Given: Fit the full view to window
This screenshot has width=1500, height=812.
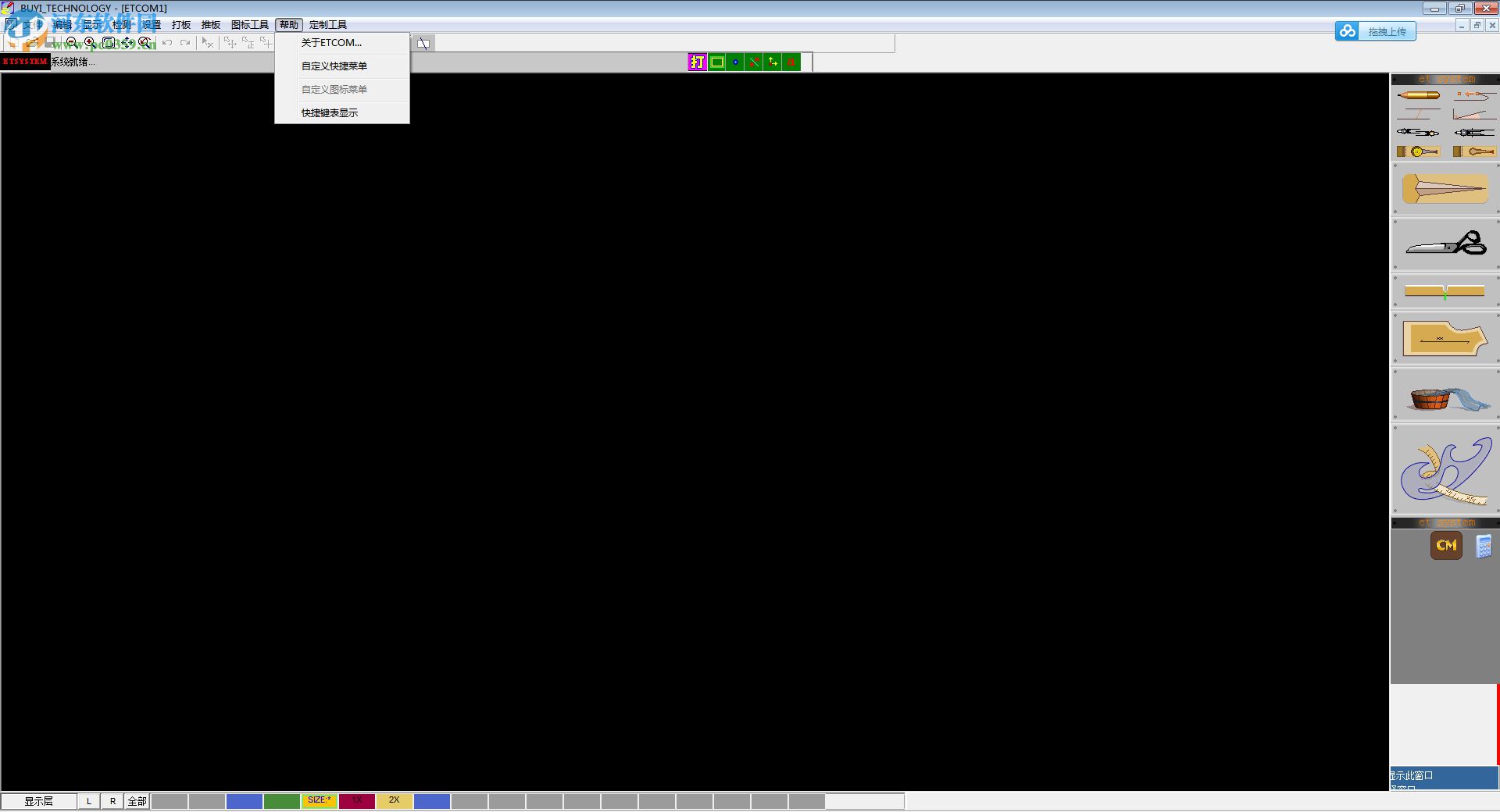Looking at the screenshot, I should [109, 43].
